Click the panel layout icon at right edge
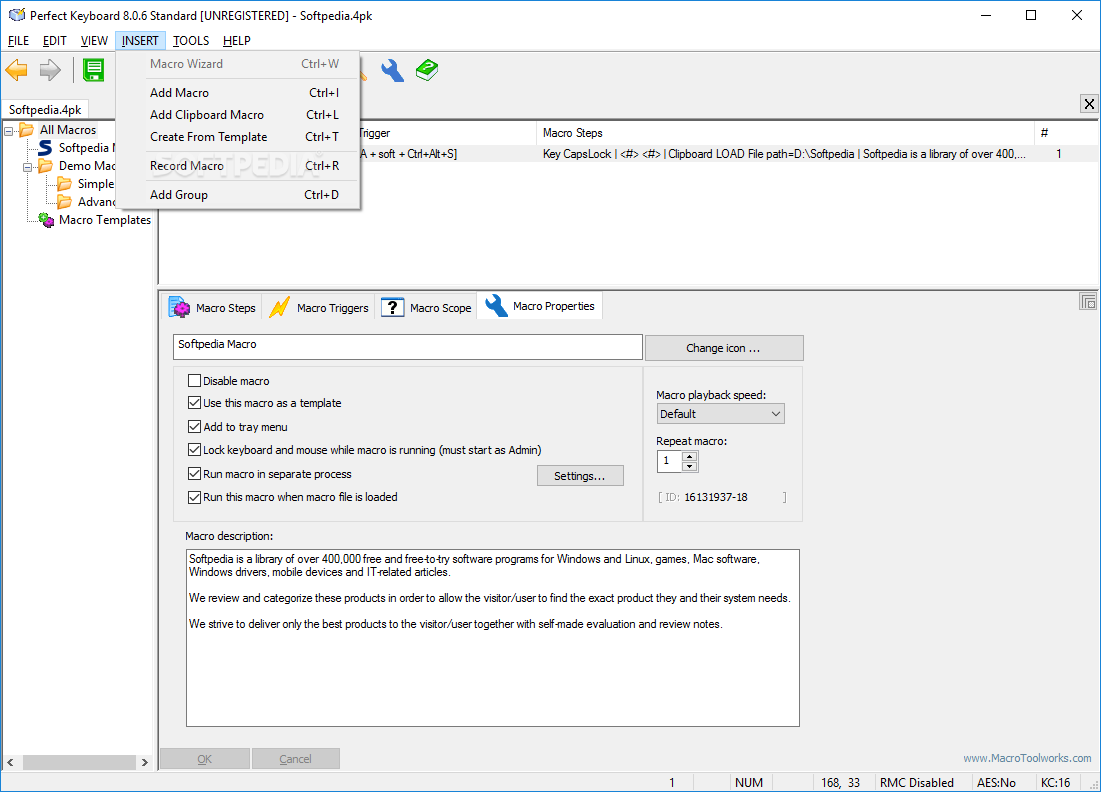 pos(1088,301)
